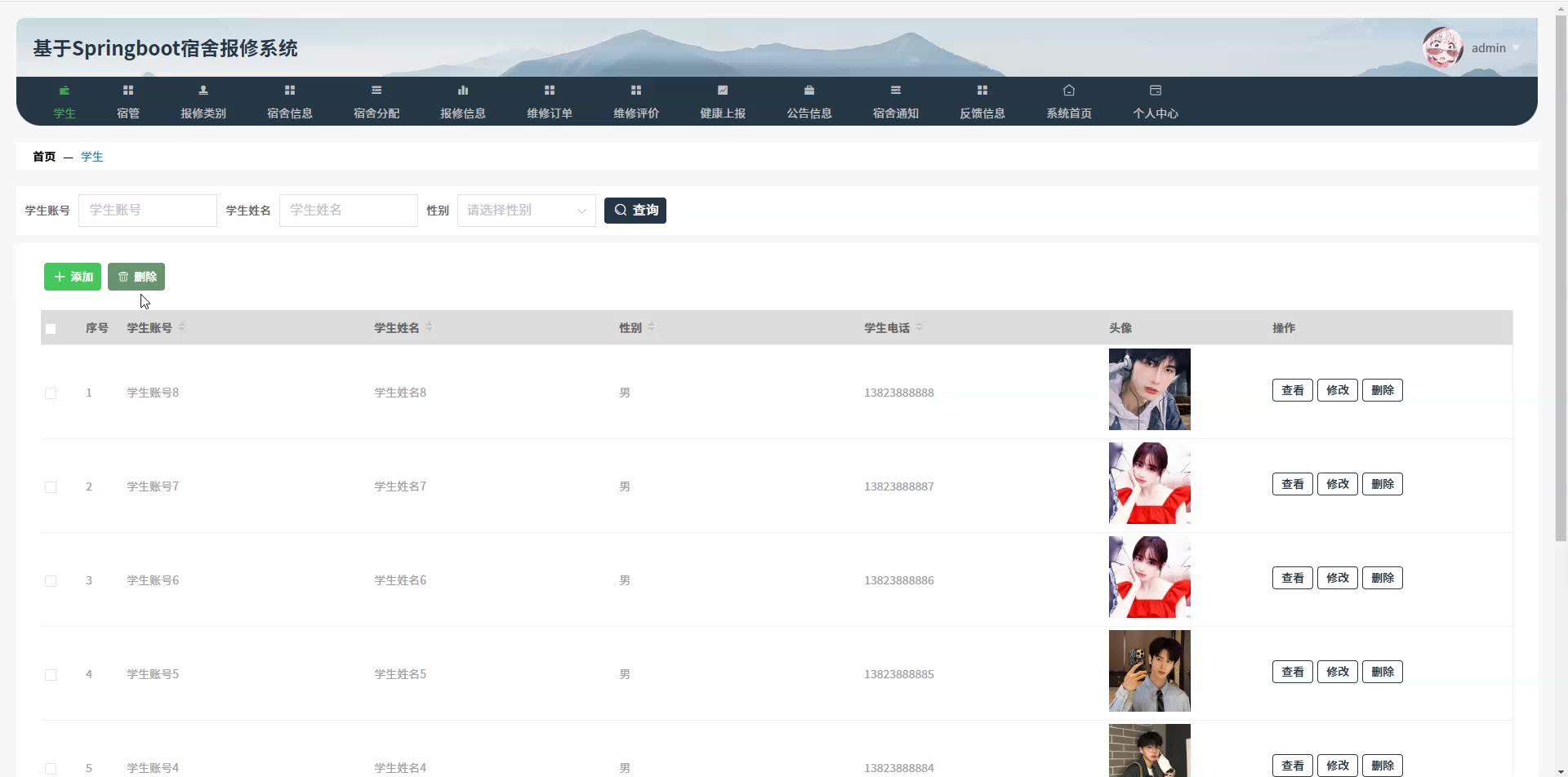The image size is (1568, 777).
Task: Click the 查询 search button
Action: (635, 211)
